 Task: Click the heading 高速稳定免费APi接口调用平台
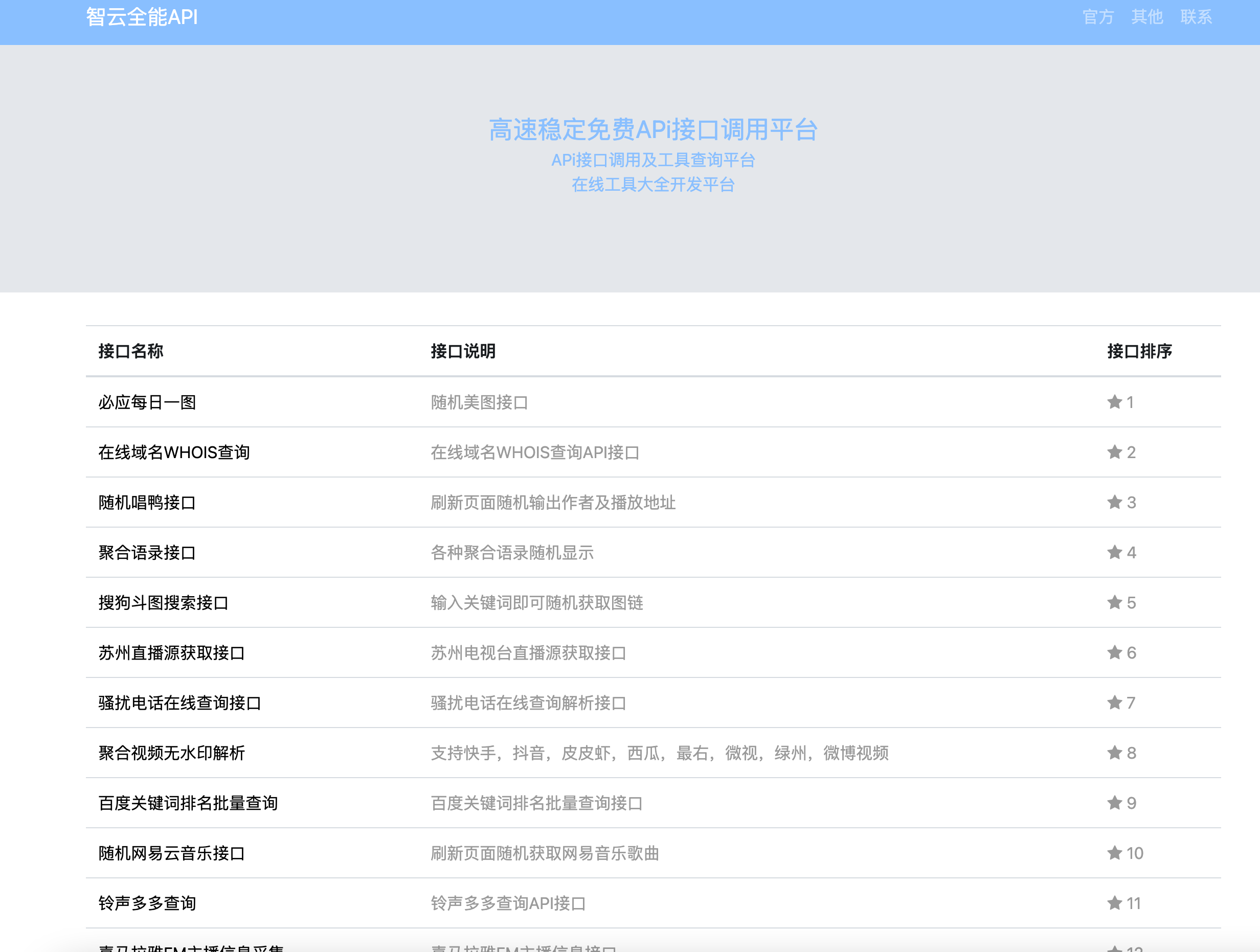[x=654, y=130]
